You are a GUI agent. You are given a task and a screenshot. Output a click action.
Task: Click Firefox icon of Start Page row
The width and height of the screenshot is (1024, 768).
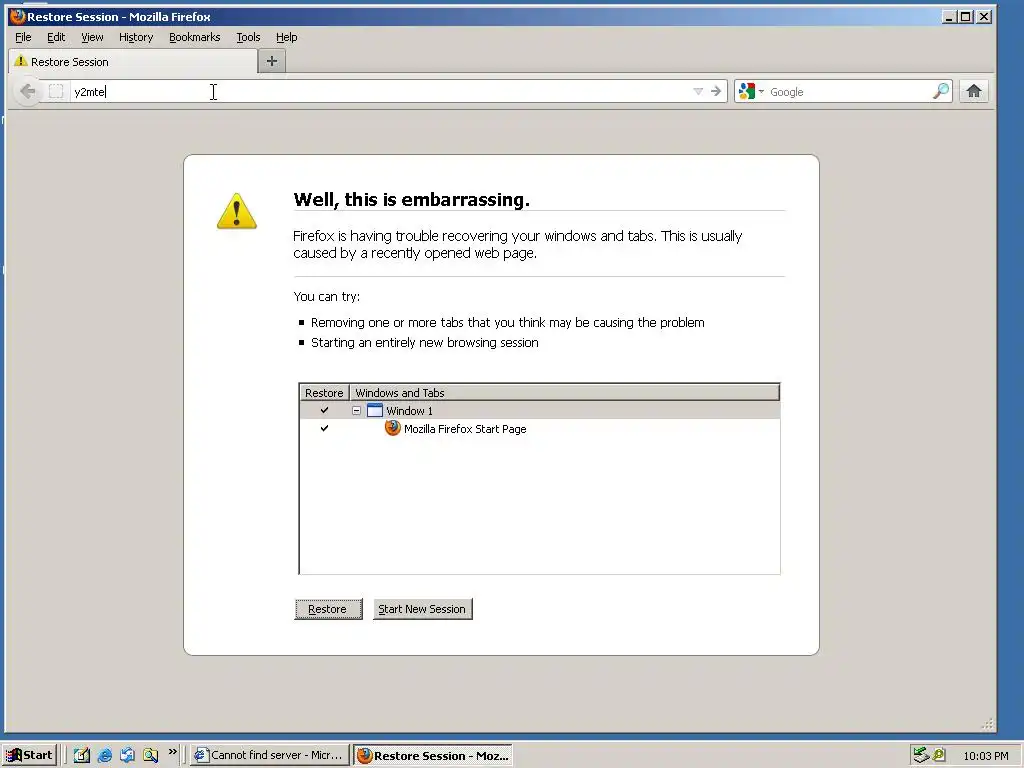click(x=392, y=428)
